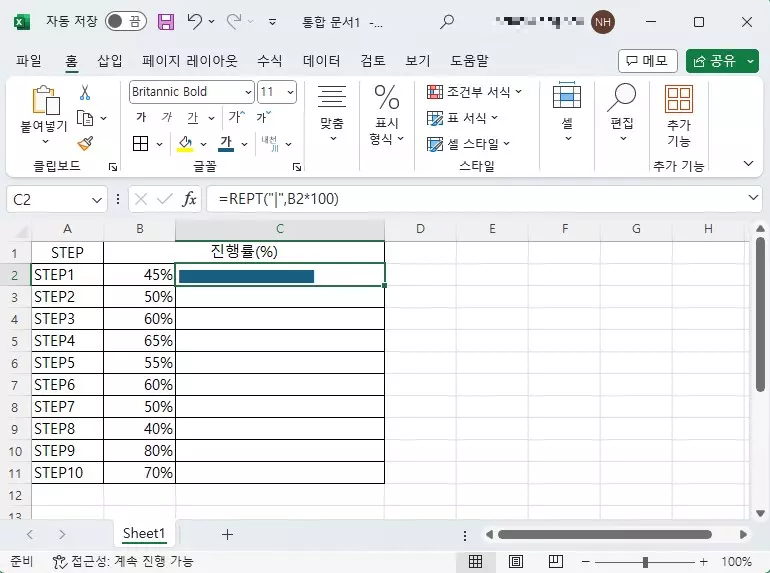Apply underline formatting
Image resolution: width=770 pixels, height=573 pixels.
coord(192,117)
